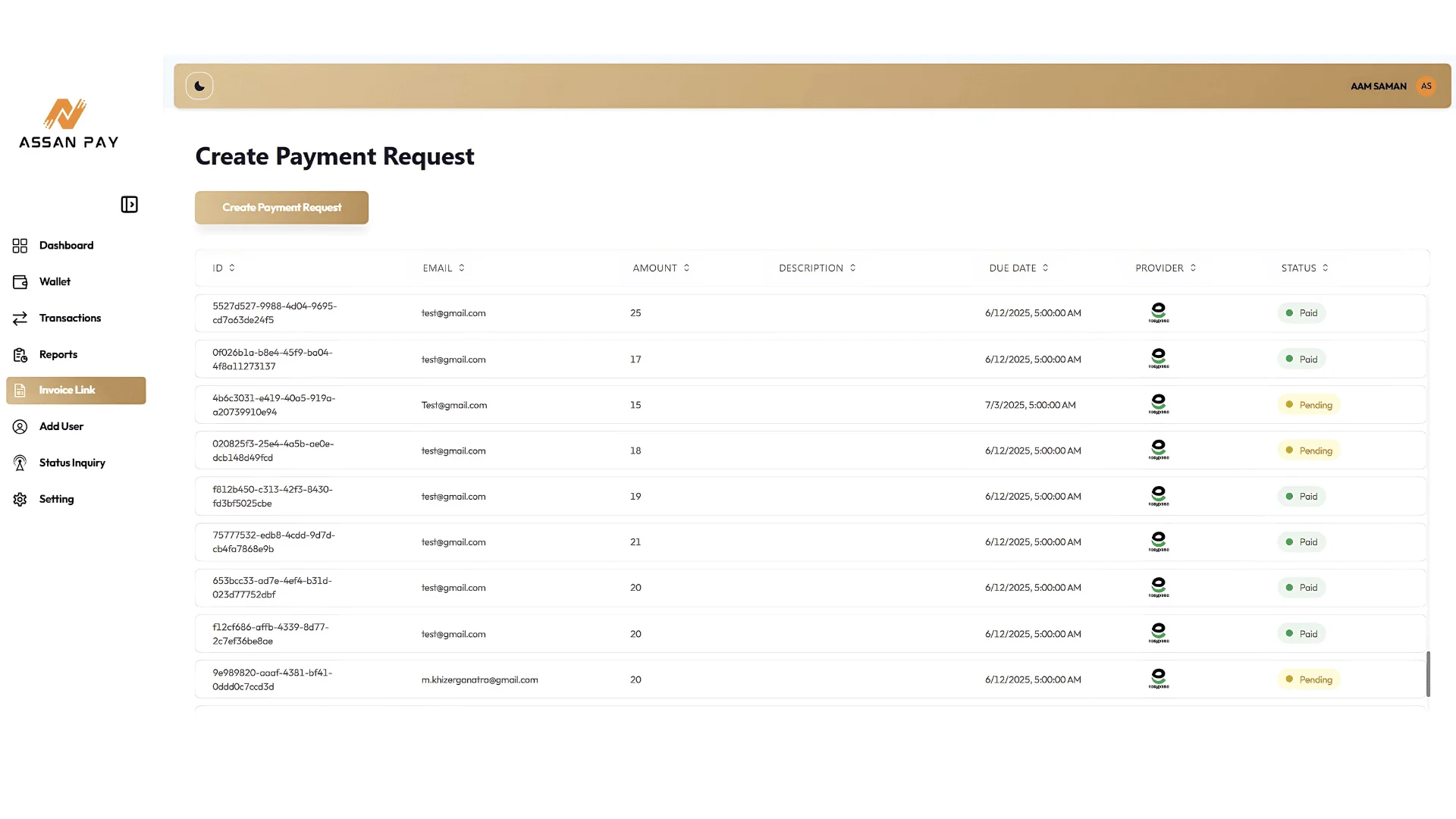Toggle dark mode using the moon switch

point(199,86)
